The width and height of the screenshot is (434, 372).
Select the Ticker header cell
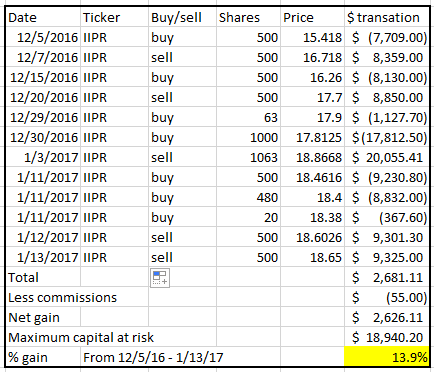pos(114,17)
